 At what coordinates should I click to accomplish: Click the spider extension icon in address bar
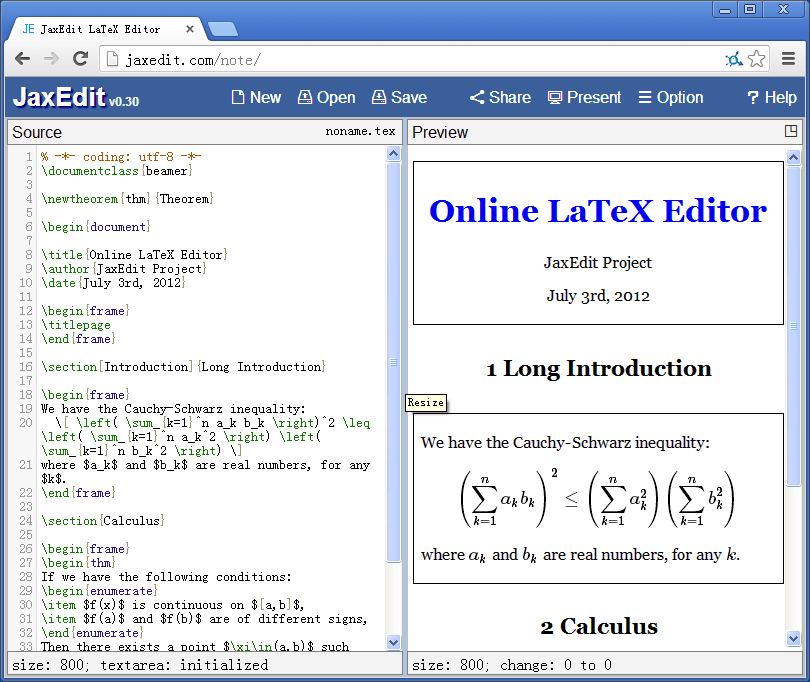pos(733,59)
